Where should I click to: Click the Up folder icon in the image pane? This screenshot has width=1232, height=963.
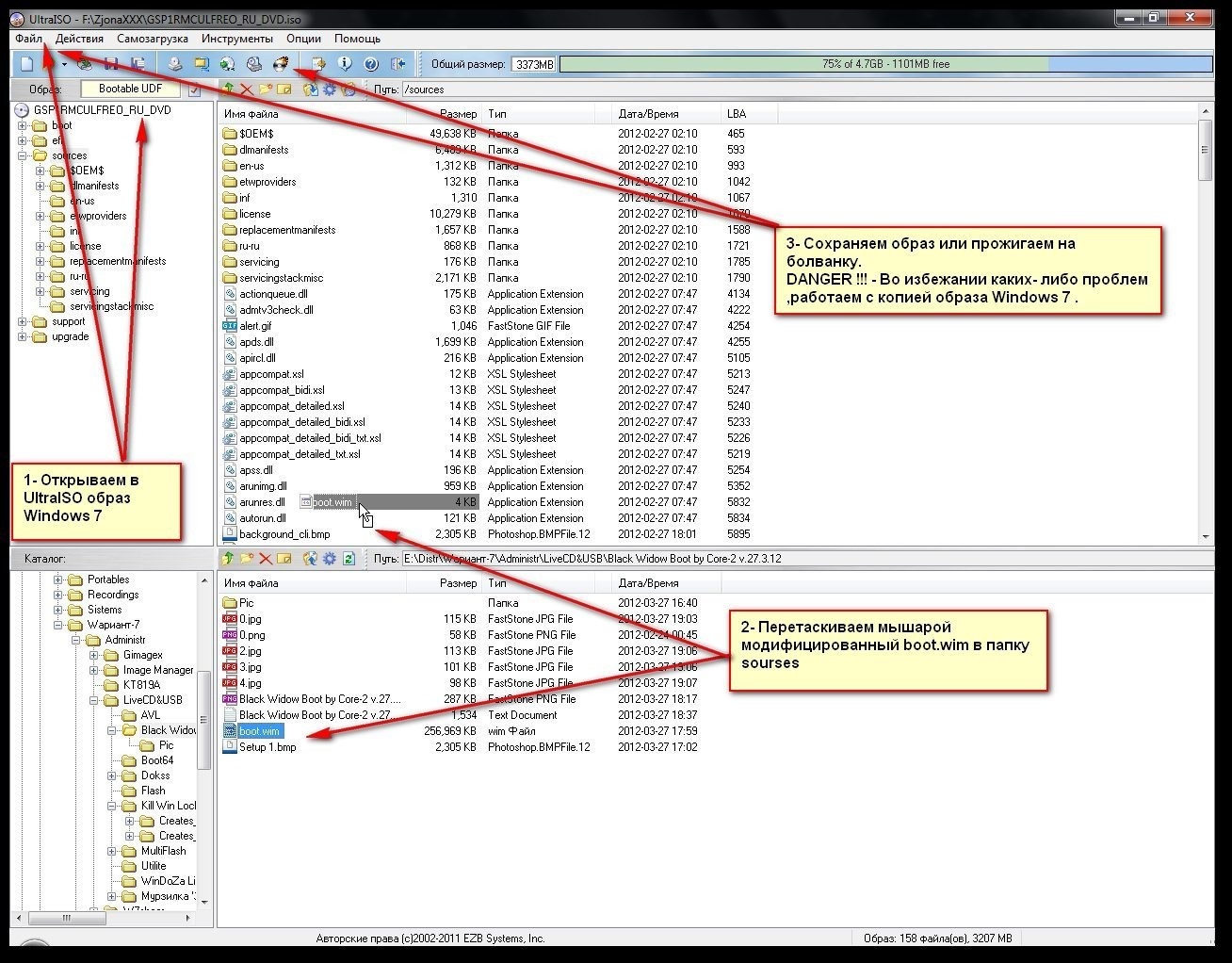[x=228, y=89]
